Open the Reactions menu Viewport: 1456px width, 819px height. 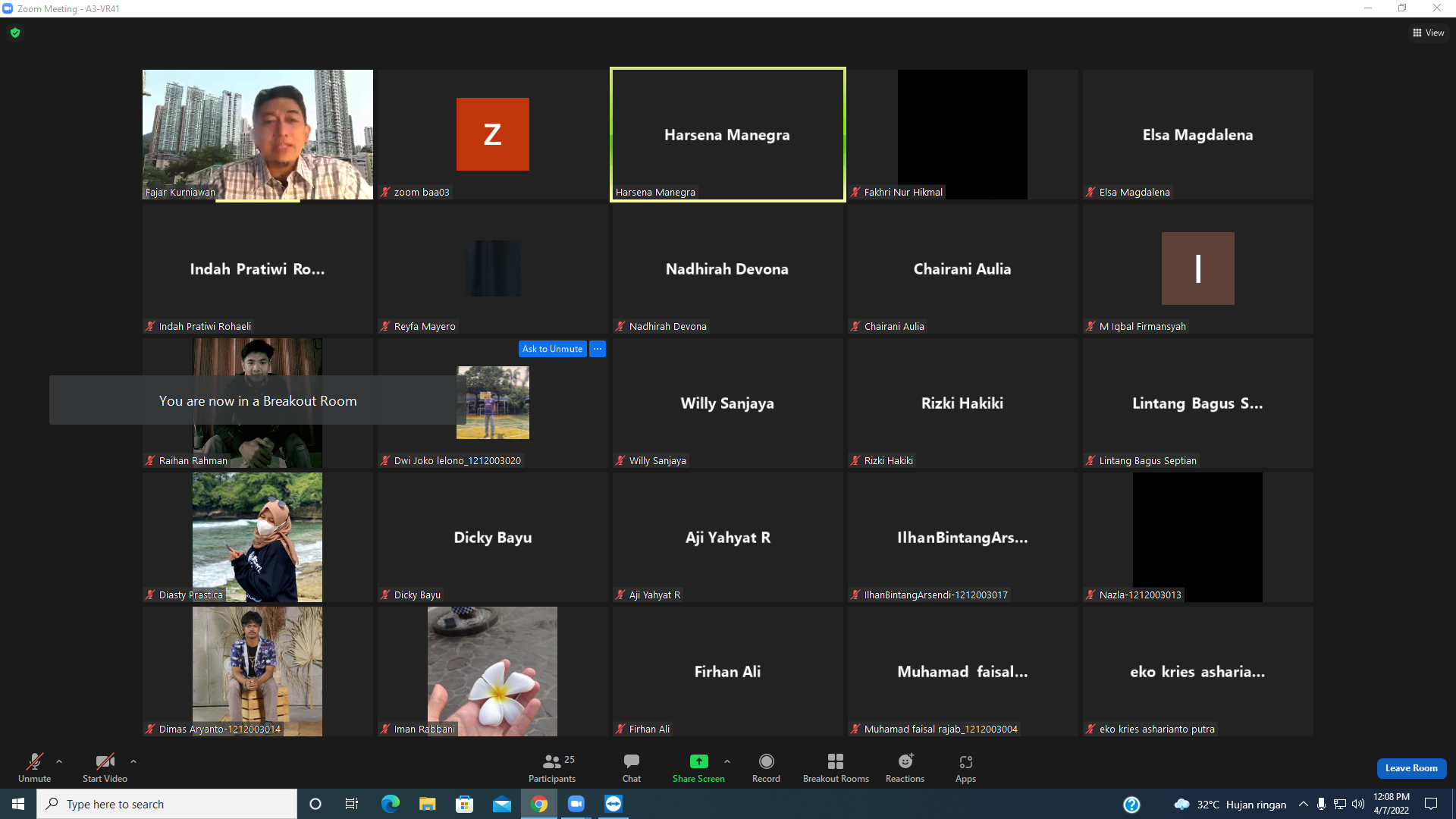[905, 767]
